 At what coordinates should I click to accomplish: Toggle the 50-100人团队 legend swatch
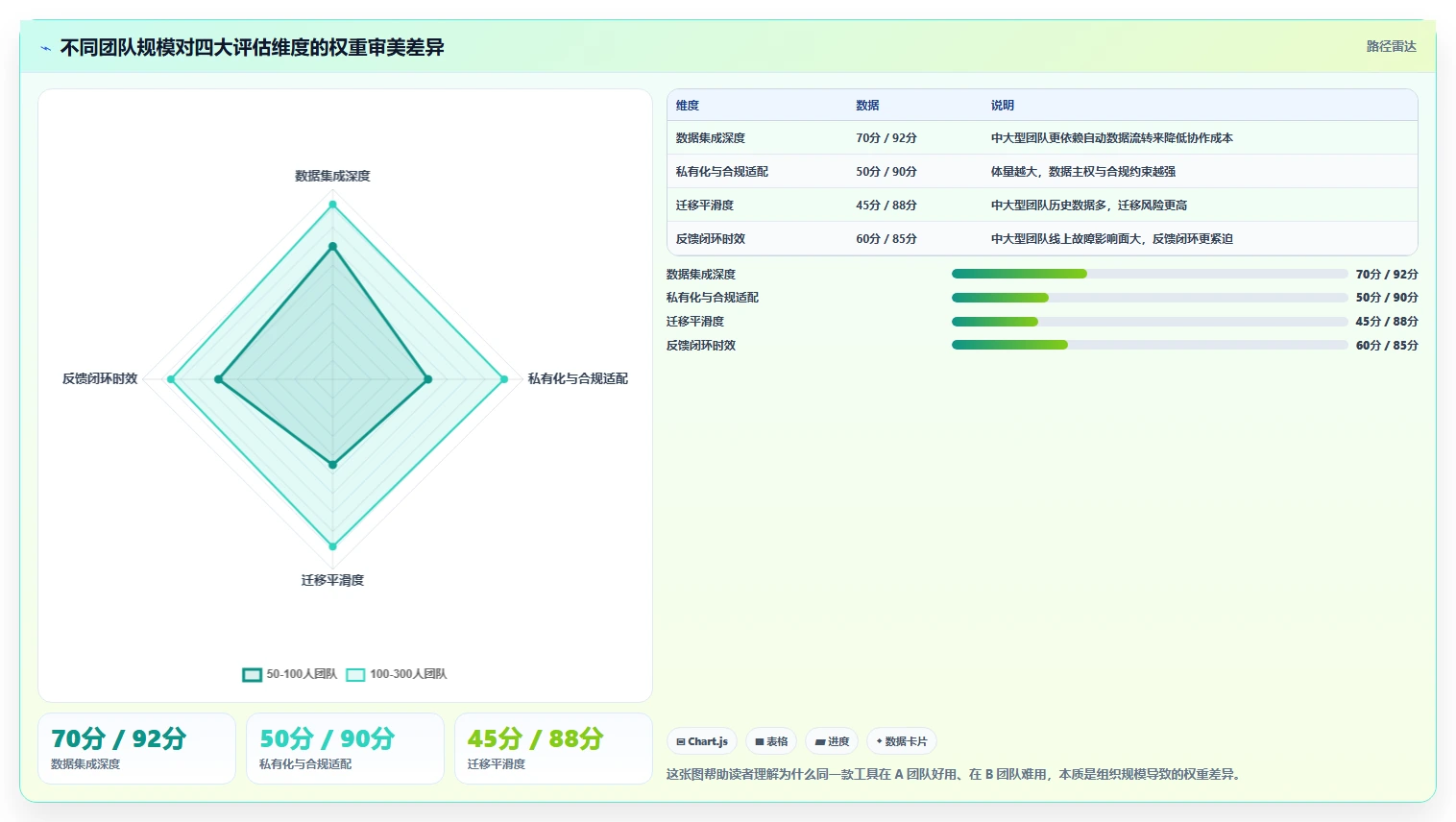click(x=253, y=674)
